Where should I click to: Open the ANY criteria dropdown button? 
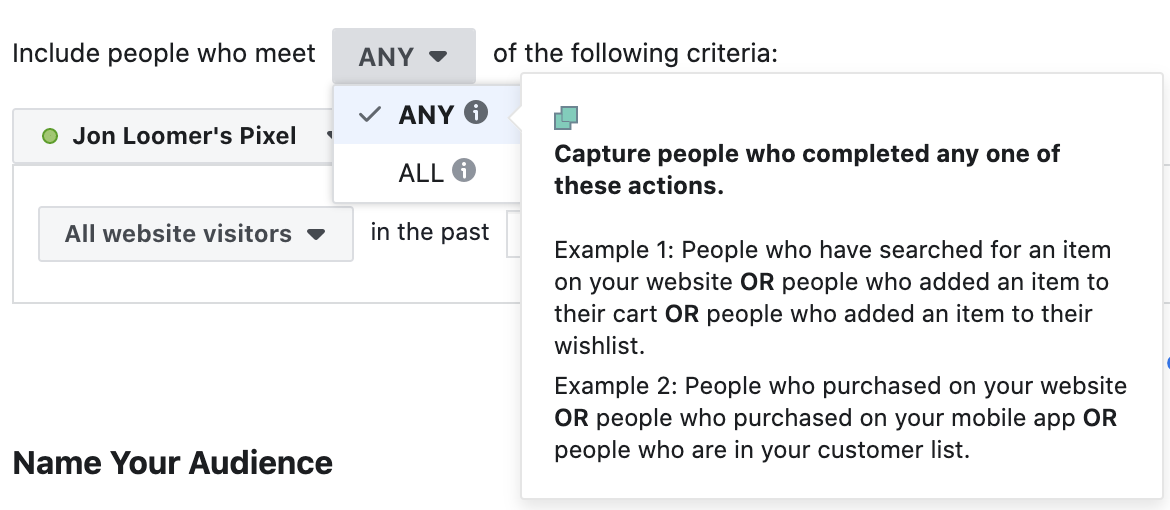click(404, 56)
